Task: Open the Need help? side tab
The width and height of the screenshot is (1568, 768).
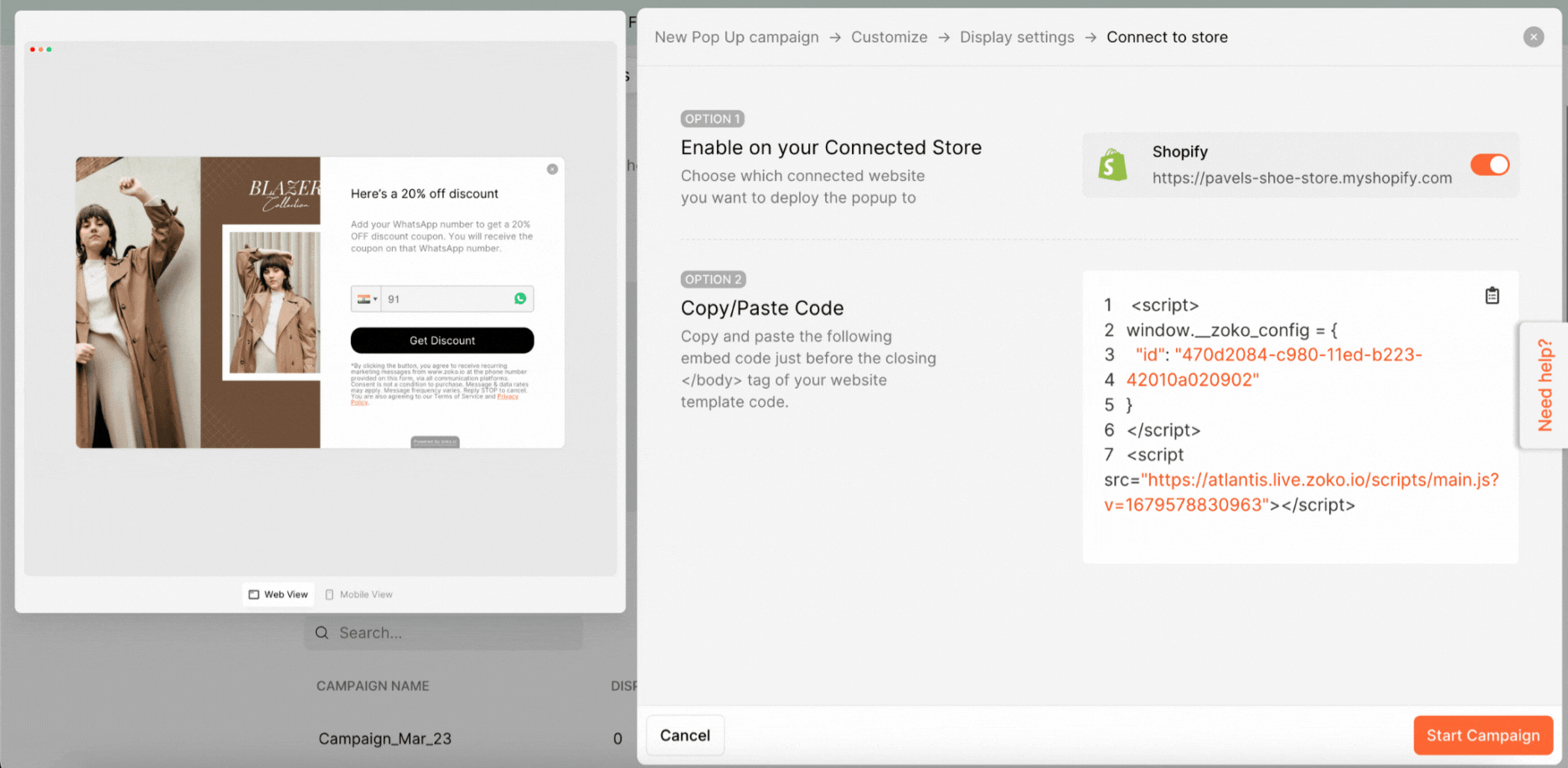Action: coord(1544,385)
